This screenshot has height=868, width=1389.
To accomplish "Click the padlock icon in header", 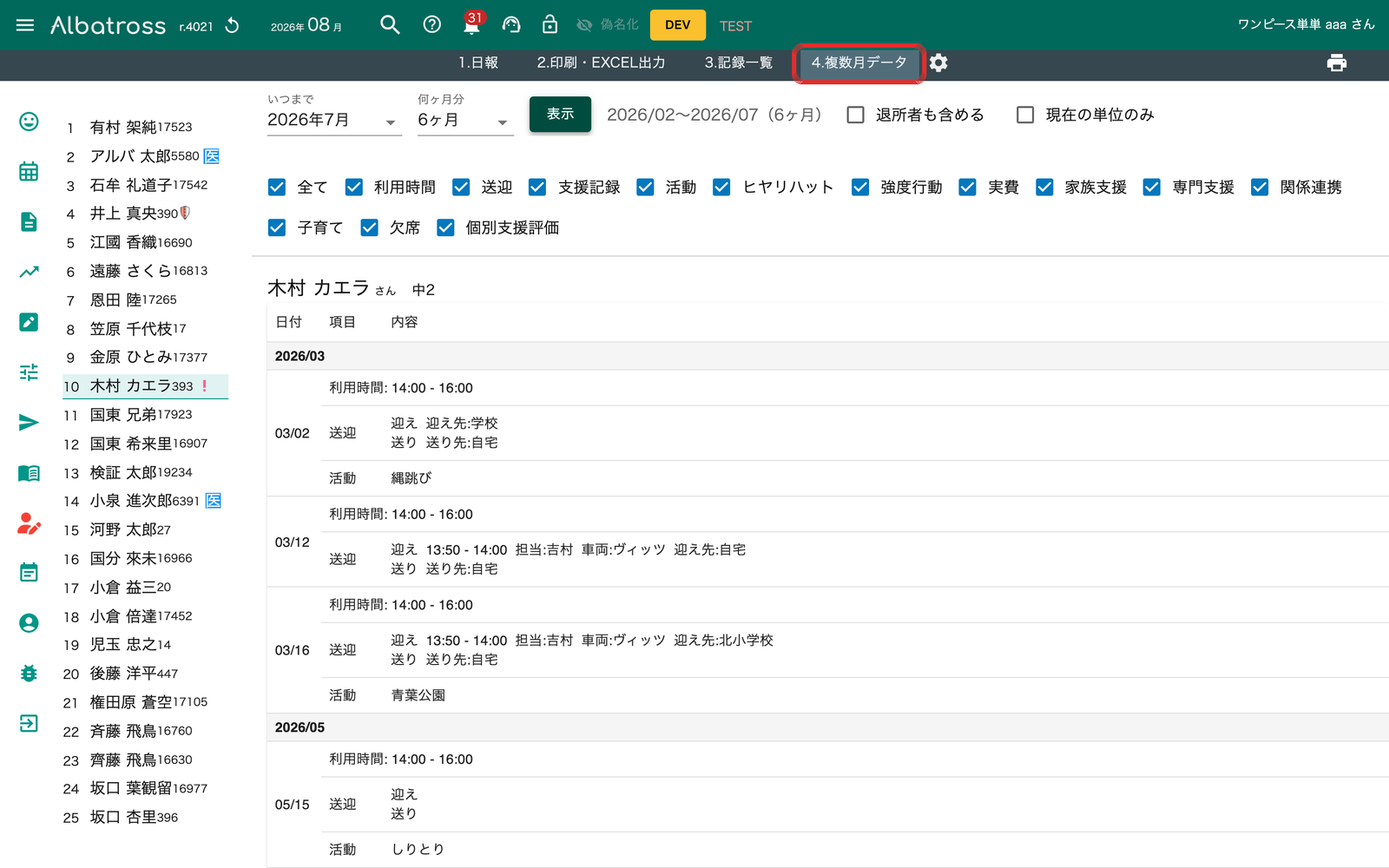I will tap(550, 24).
